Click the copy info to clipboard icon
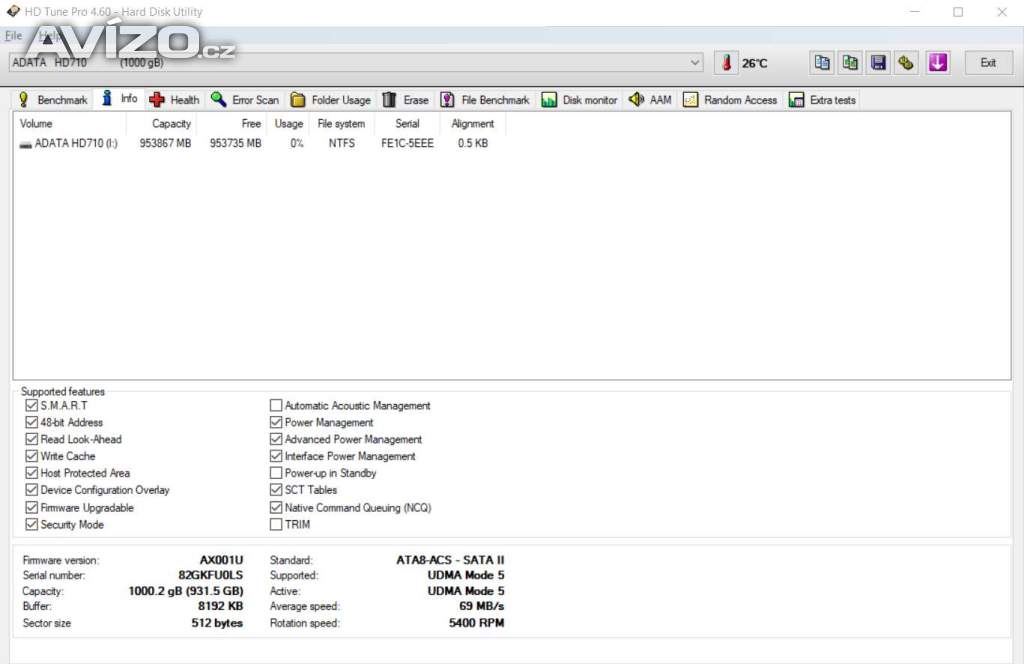The height and width of the screenshot is (664, 1024). click(822, 63)
